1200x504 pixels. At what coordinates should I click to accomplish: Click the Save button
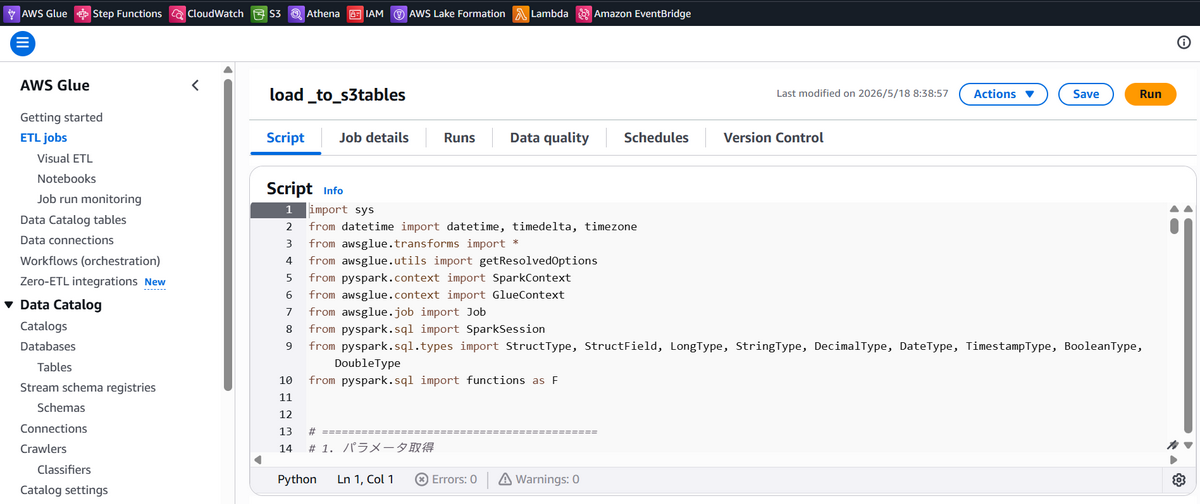(x=1086, y=94)
